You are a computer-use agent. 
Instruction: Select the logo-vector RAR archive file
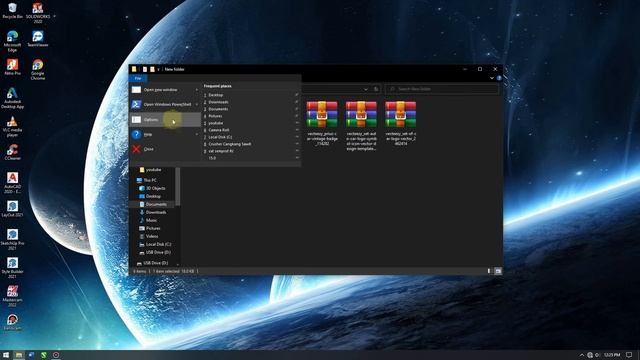click(x=400, y=123)
